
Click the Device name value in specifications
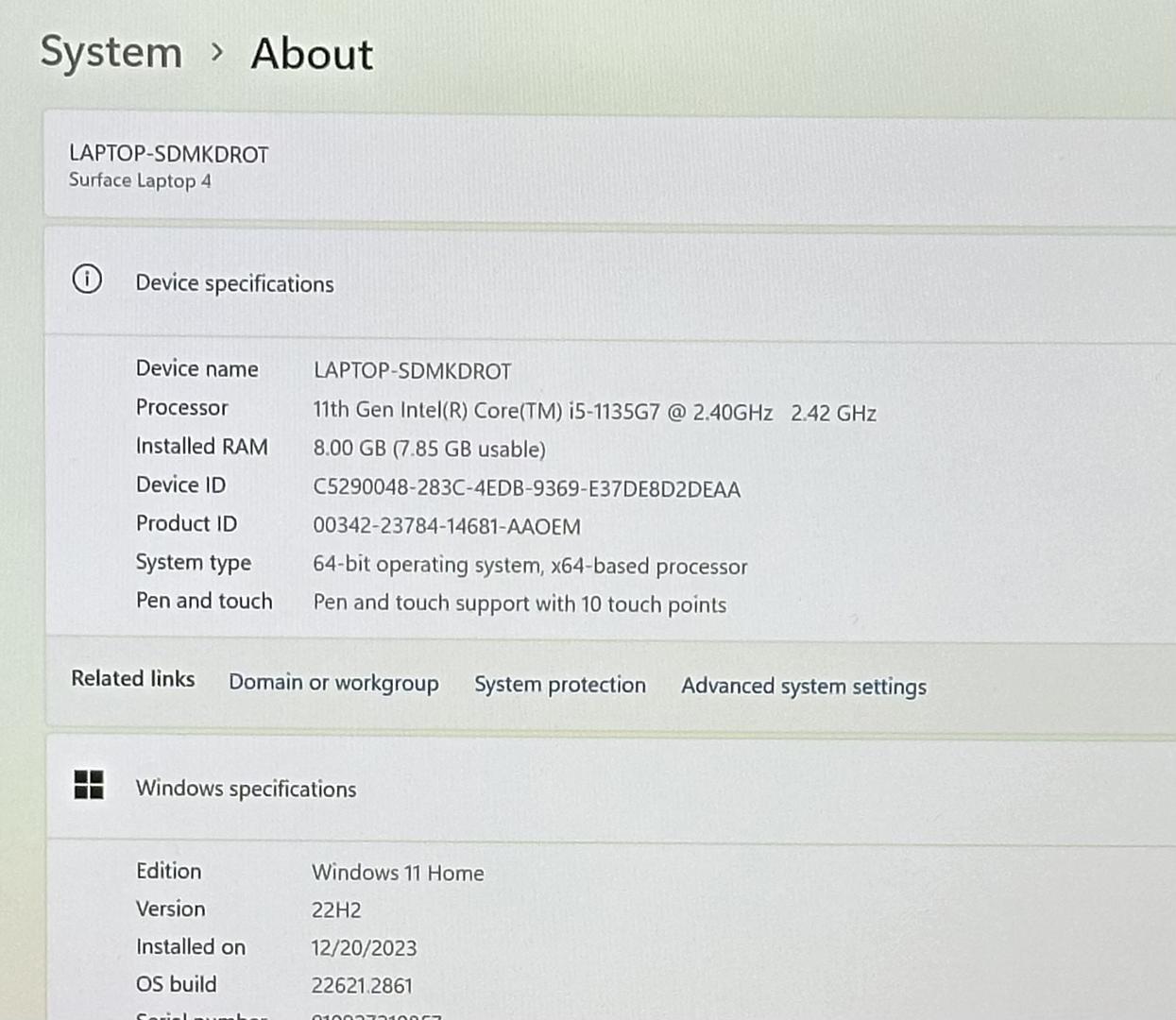[x=412, y=371]
